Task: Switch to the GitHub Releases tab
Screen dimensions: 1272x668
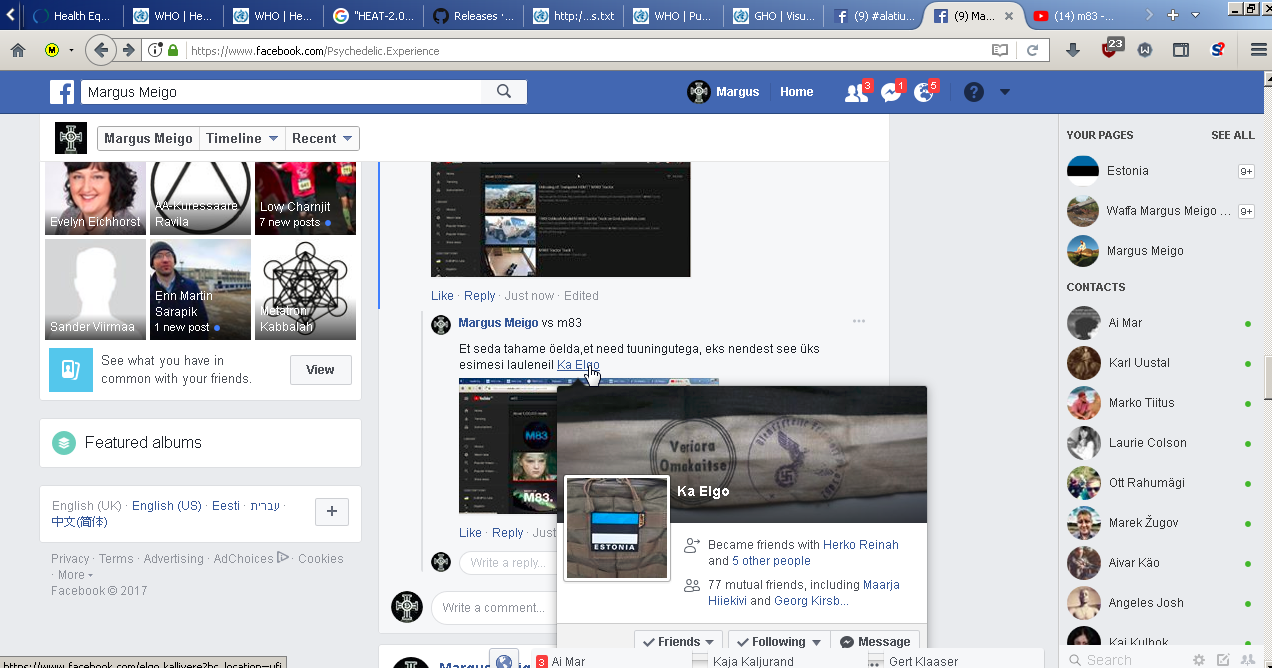Action: (x=475, y=16)
